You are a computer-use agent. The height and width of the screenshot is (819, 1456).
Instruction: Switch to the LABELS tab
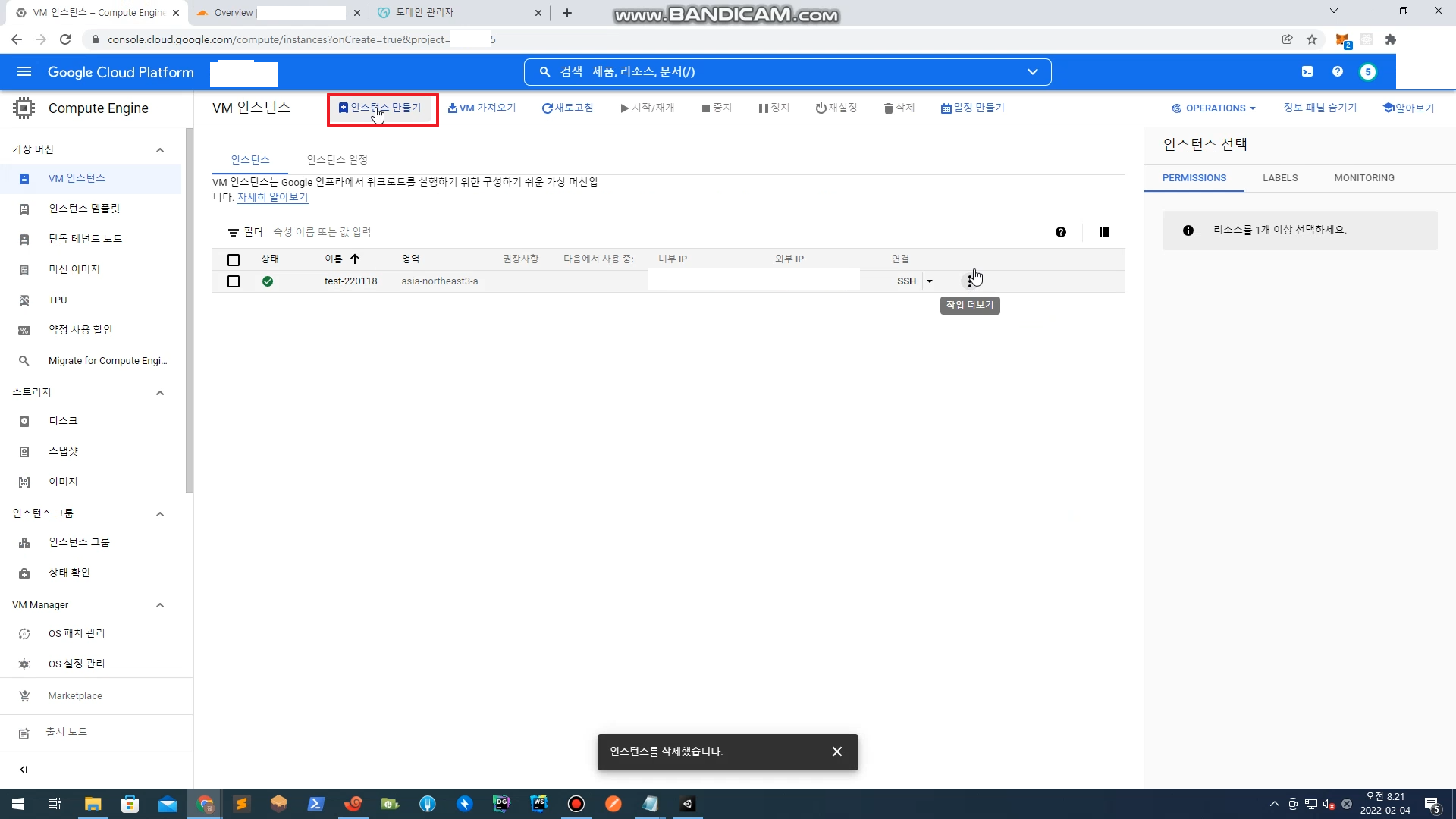coord(1279,178)
